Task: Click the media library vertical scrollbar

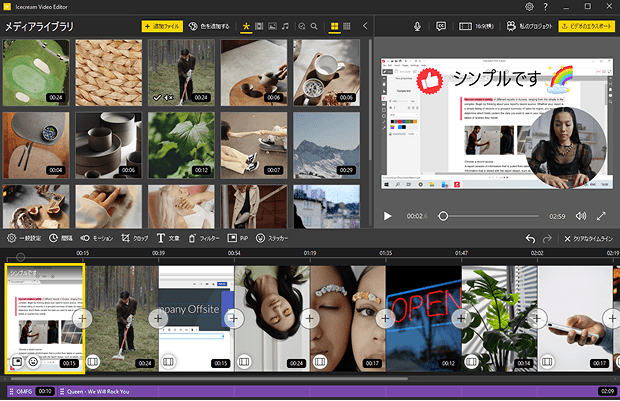Action: [x=370, y=99]
